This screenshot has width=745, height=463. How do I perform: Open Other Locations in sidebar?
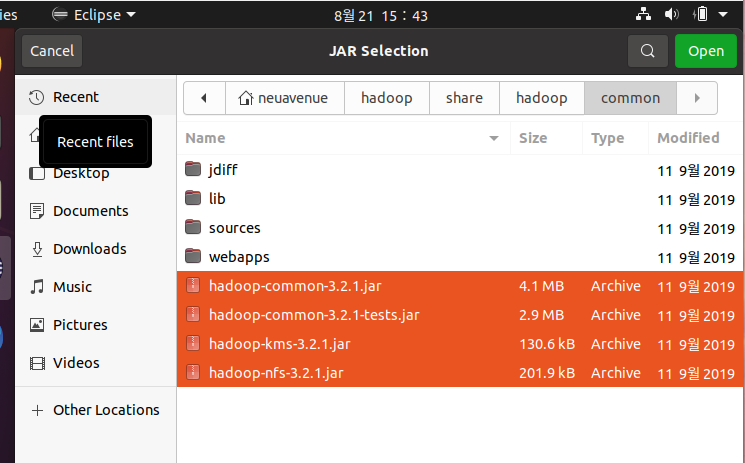[96, 410]
